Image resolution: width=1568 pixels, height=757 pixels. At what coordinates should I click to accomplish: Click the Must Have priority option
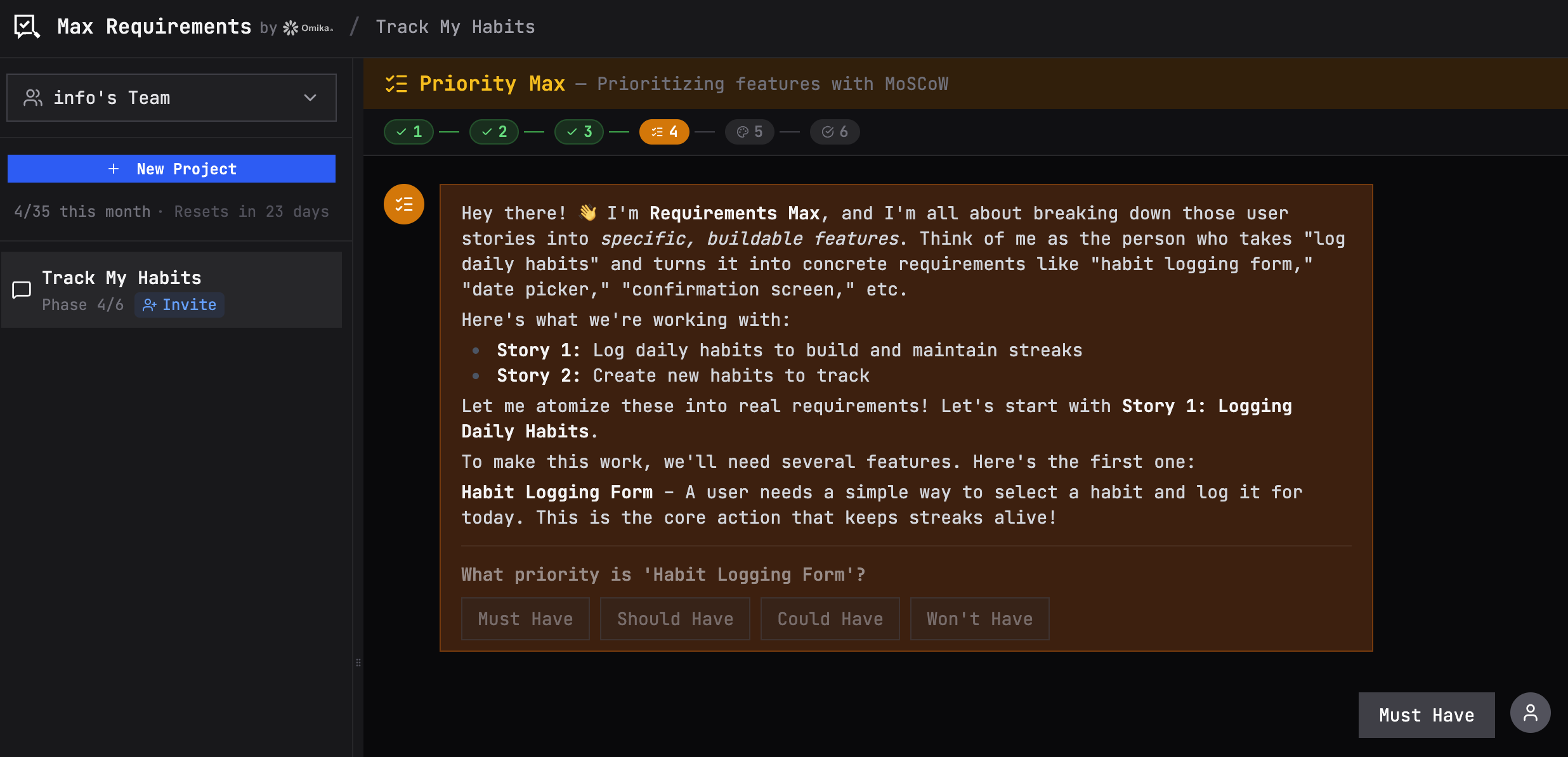[x=525, y=618]
